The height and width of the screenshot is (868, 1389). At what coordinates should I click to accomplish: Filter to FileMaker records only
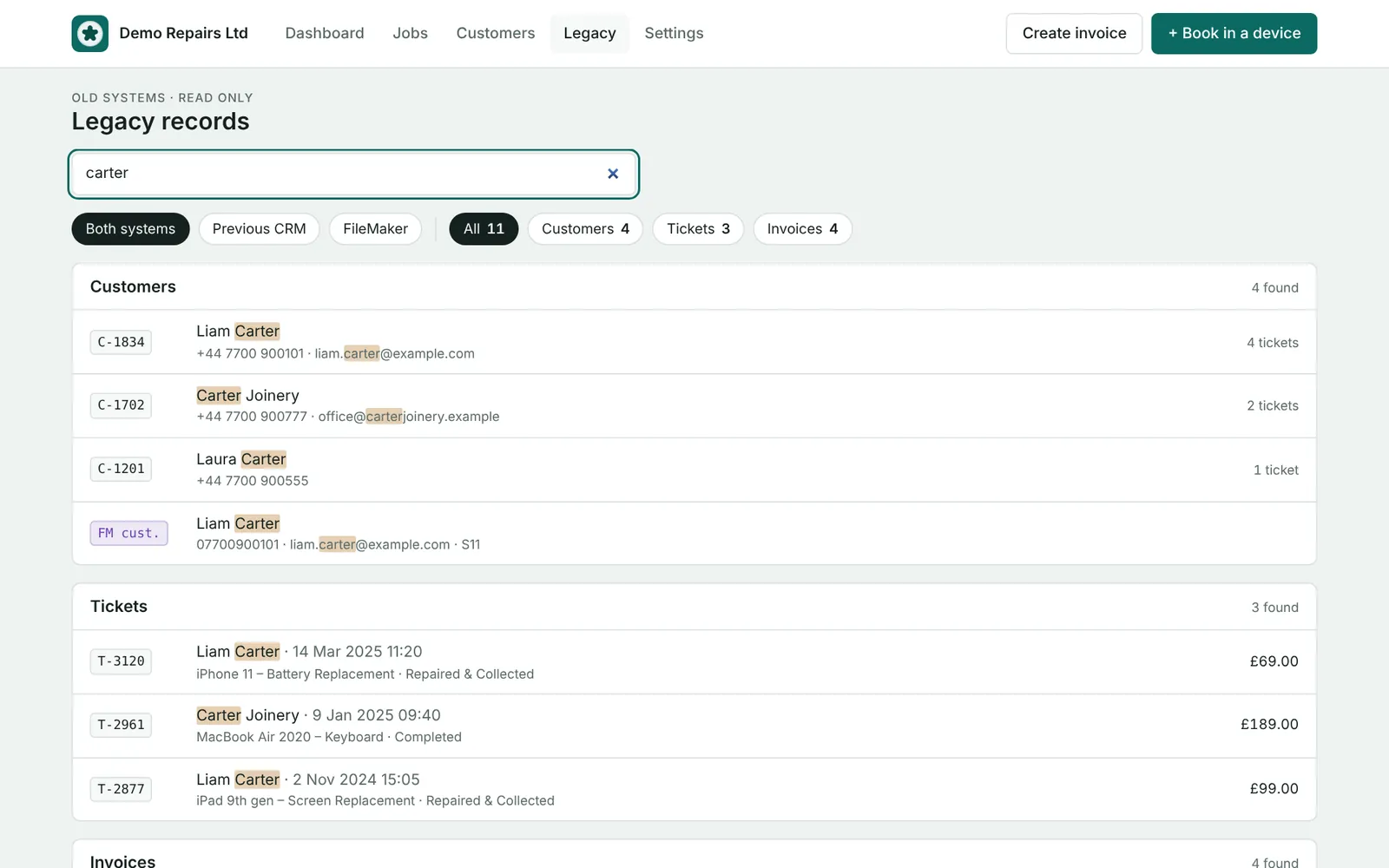(375, 229)
